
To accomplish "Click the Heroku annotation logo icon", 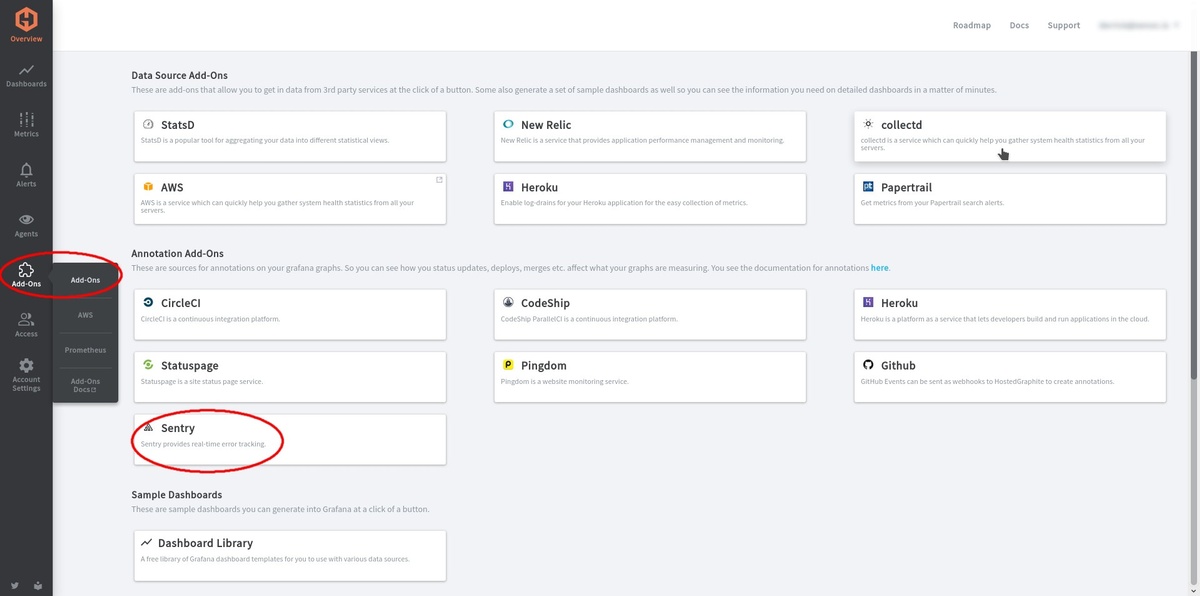I will (x=868, y=303).
